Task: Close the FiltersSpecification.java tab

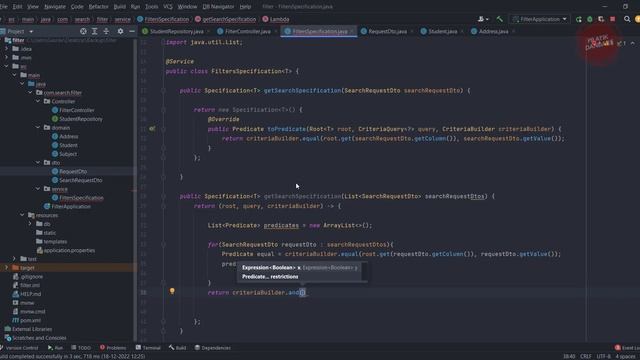Action: pyautogui.click(x=352, y=31)
